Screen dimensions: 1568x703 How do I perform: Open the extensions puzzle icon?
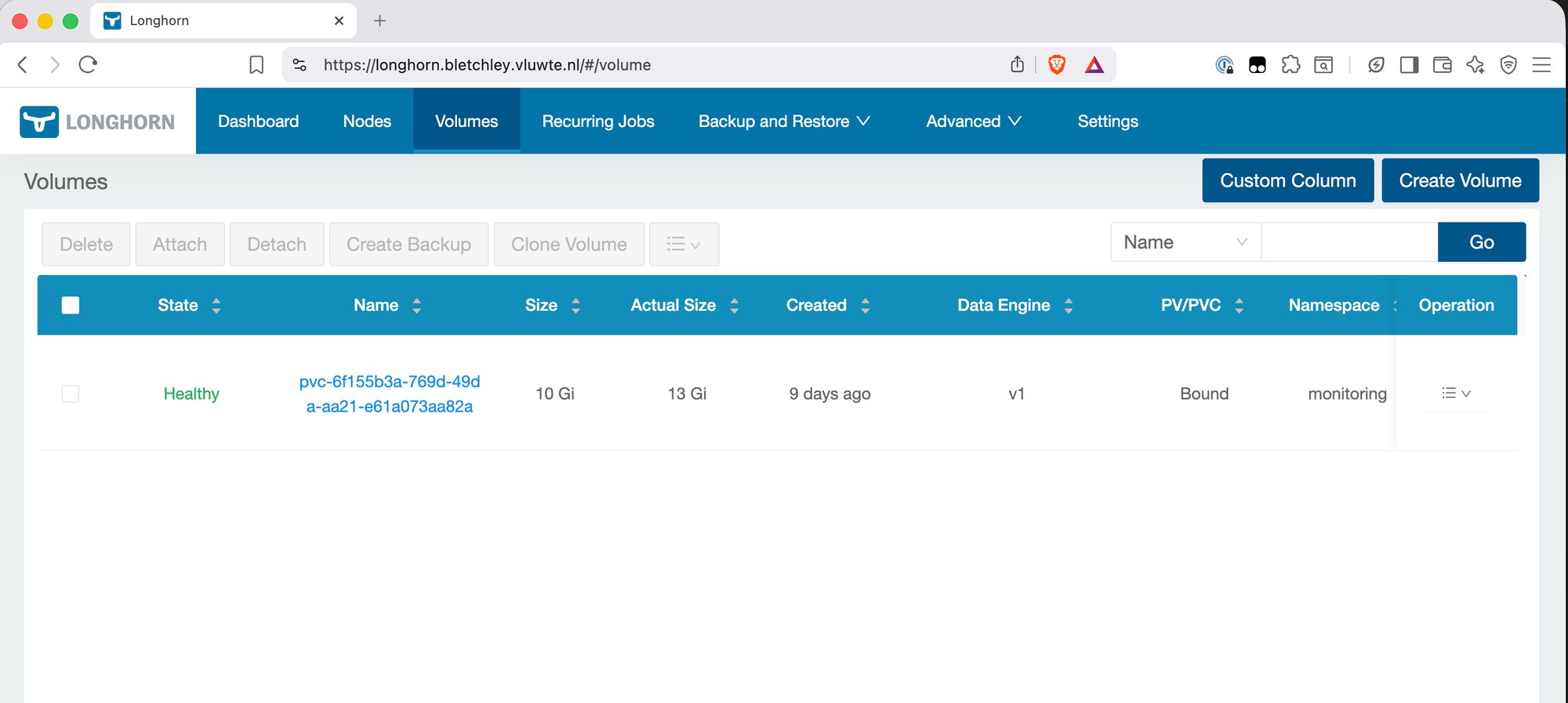tap(1290, 65)
